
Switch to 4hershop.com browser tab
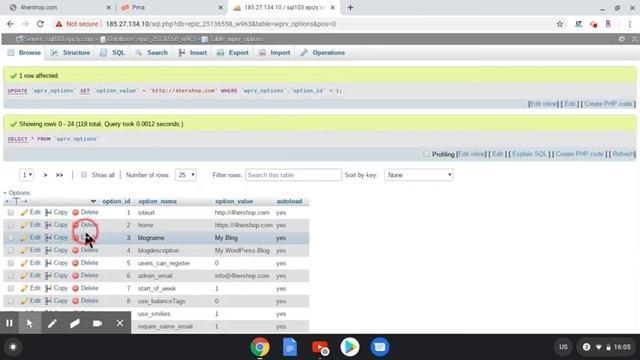click(x=59, y=7)
